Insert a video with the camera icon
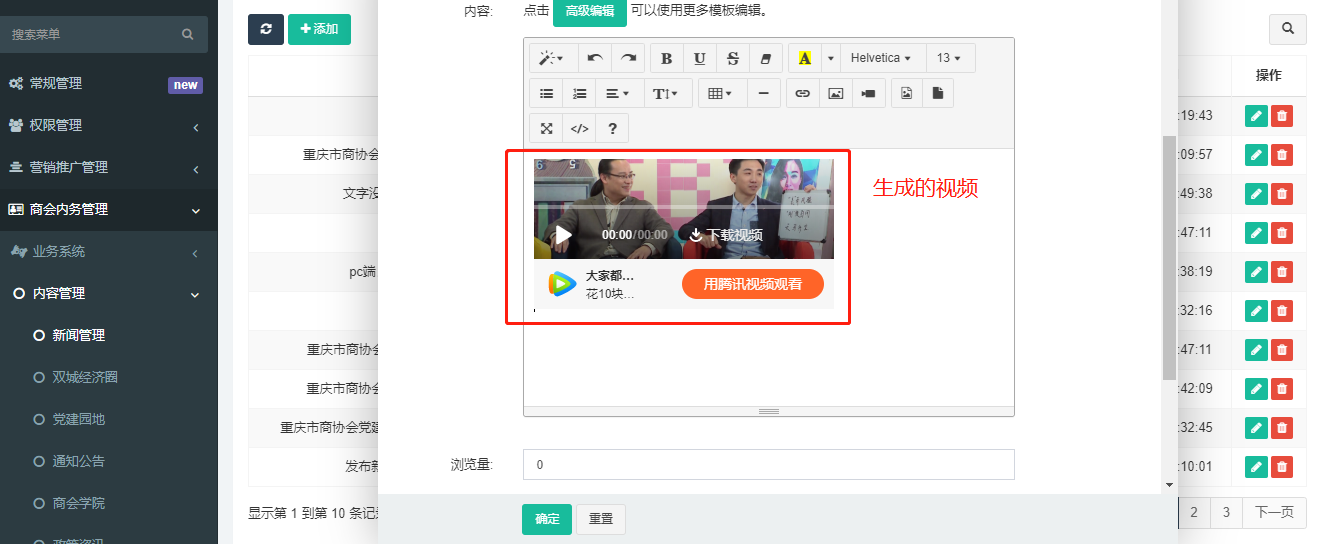 tap(868, 93)
